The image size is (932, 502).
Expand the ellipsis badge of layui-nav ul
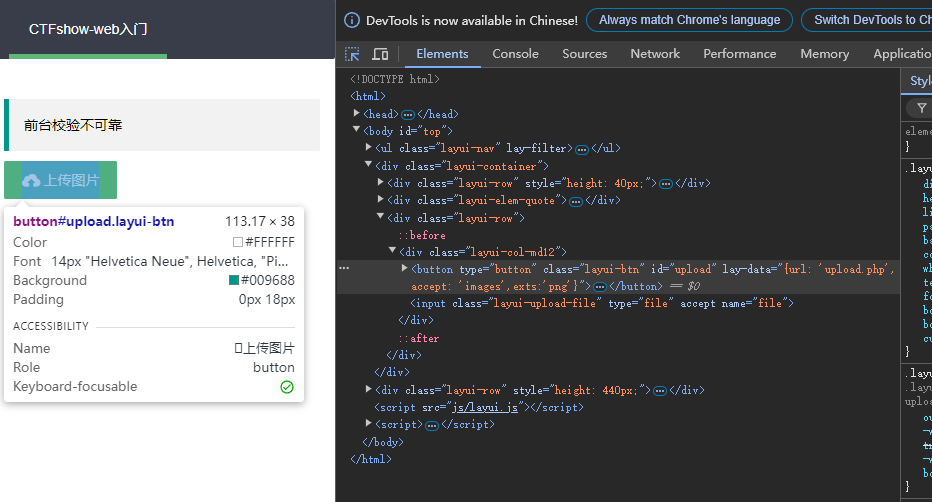tap(582, 149)
